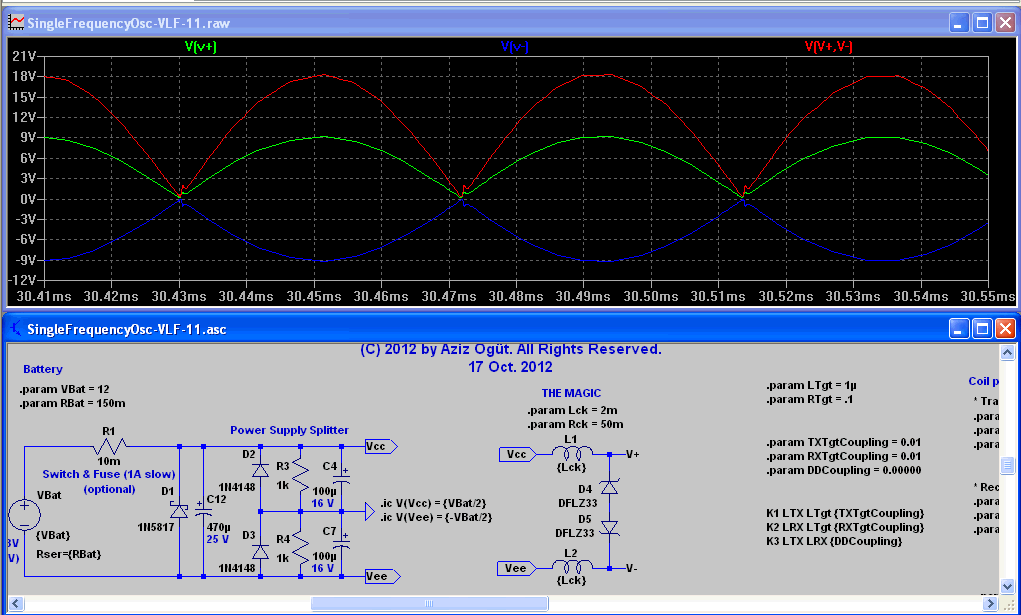Select the C12 470µ capacitor symbol
The height and width of the screenshot is (615, 1021).
[x=203, y=510]
